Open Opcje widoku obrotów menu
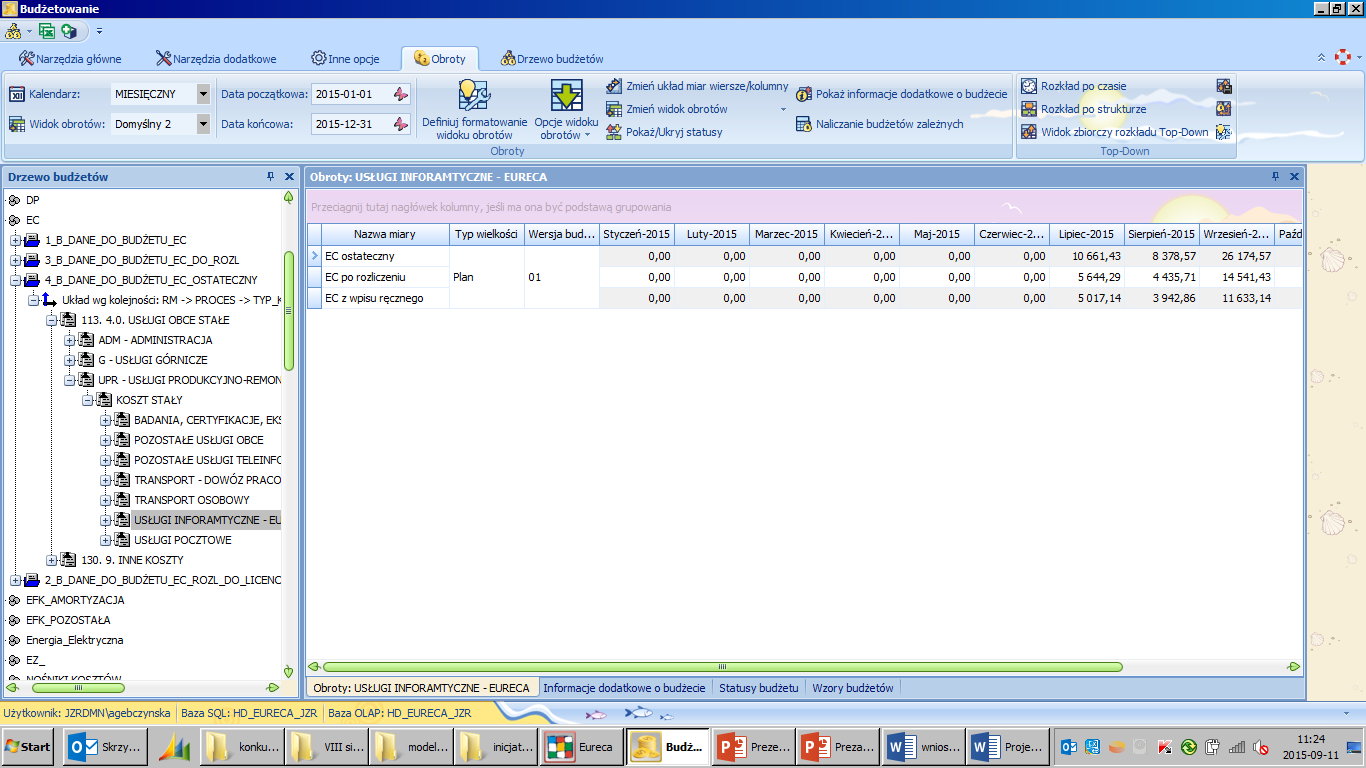Screen dimensions: 1366x768 point(566,109)
